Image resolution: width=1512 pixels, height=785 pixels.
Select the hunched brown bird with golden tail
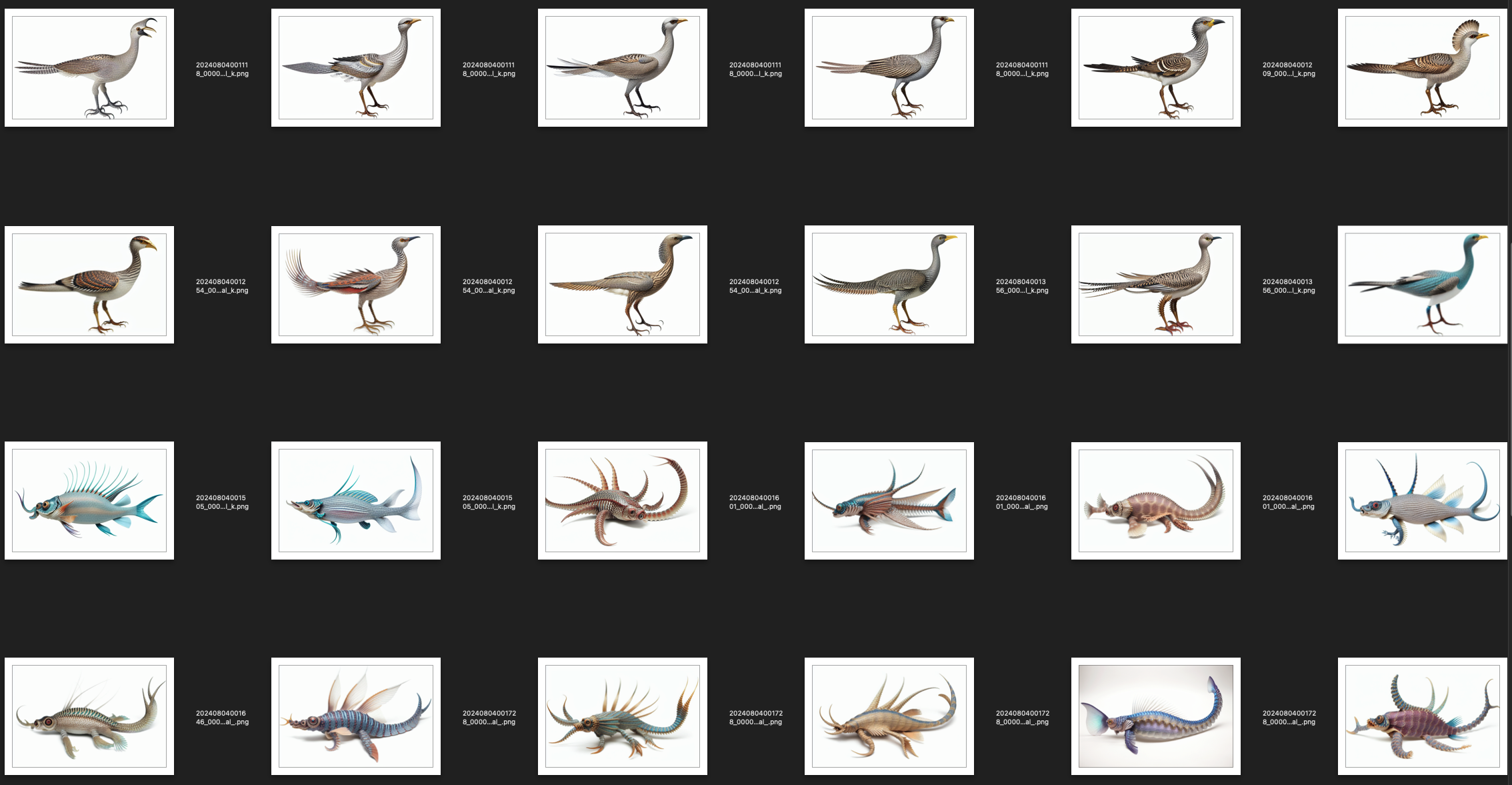[x=623, y=285]
